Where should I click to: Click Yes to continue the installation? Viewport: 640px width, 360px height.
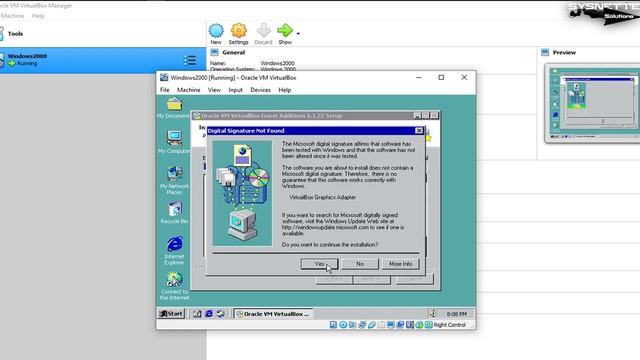point(320,264)
